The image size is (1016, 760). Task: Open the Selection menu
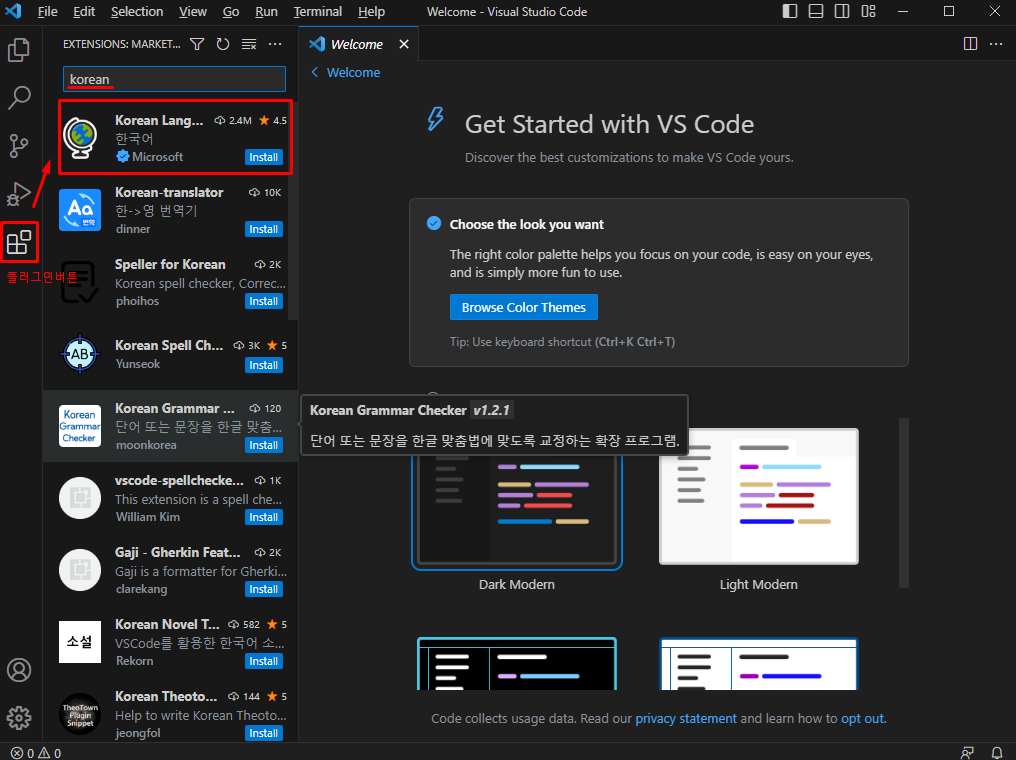tap(137, 12)
